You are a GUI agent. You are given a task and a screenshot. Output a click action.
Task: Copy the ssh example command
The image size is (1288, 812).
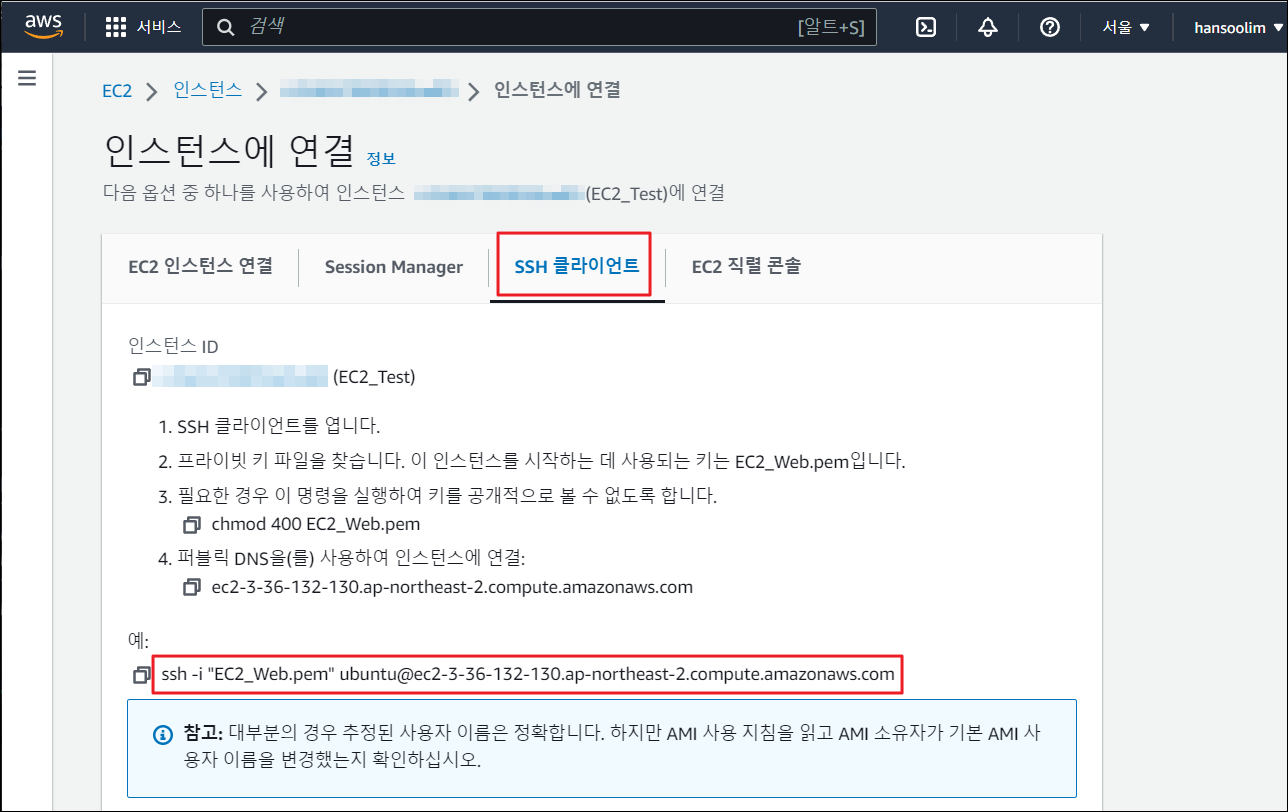[x=142, y=675]
